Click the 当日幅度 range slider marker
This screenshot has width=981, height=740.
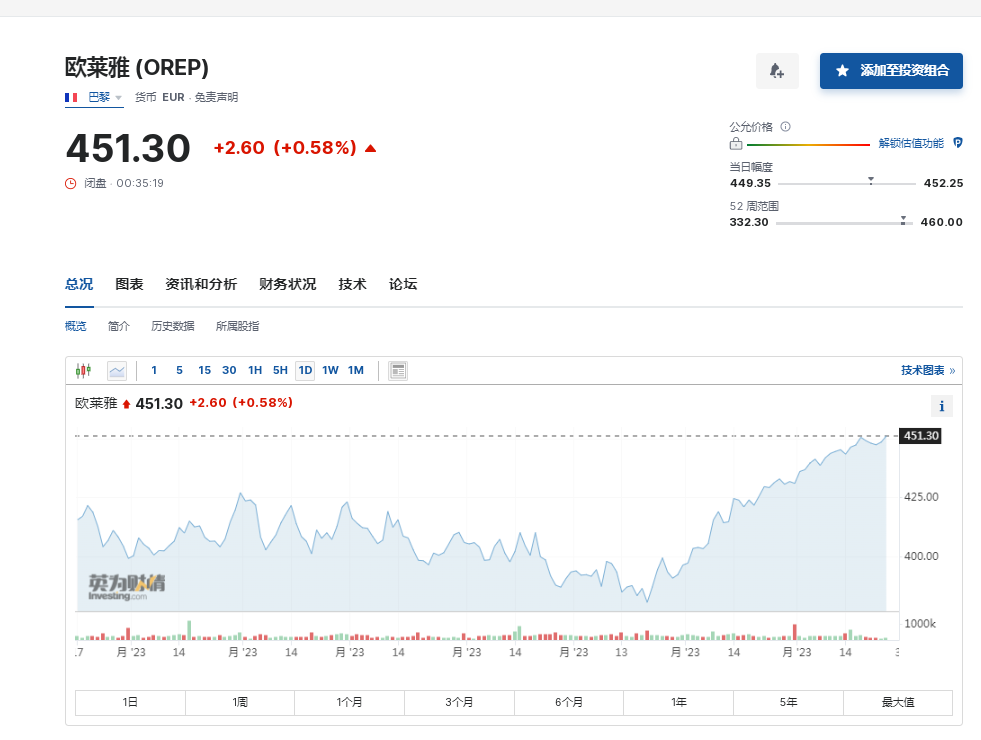(x=871, y=181)
